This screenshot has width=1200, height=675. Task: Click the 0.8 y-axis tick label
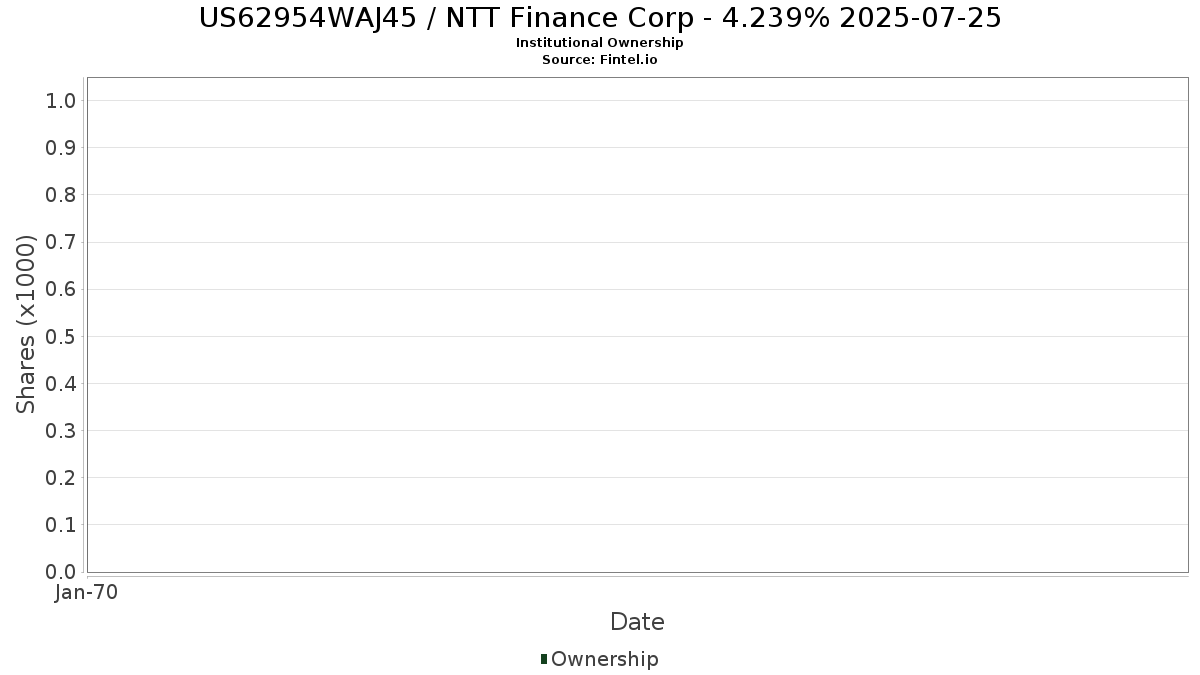61,195
